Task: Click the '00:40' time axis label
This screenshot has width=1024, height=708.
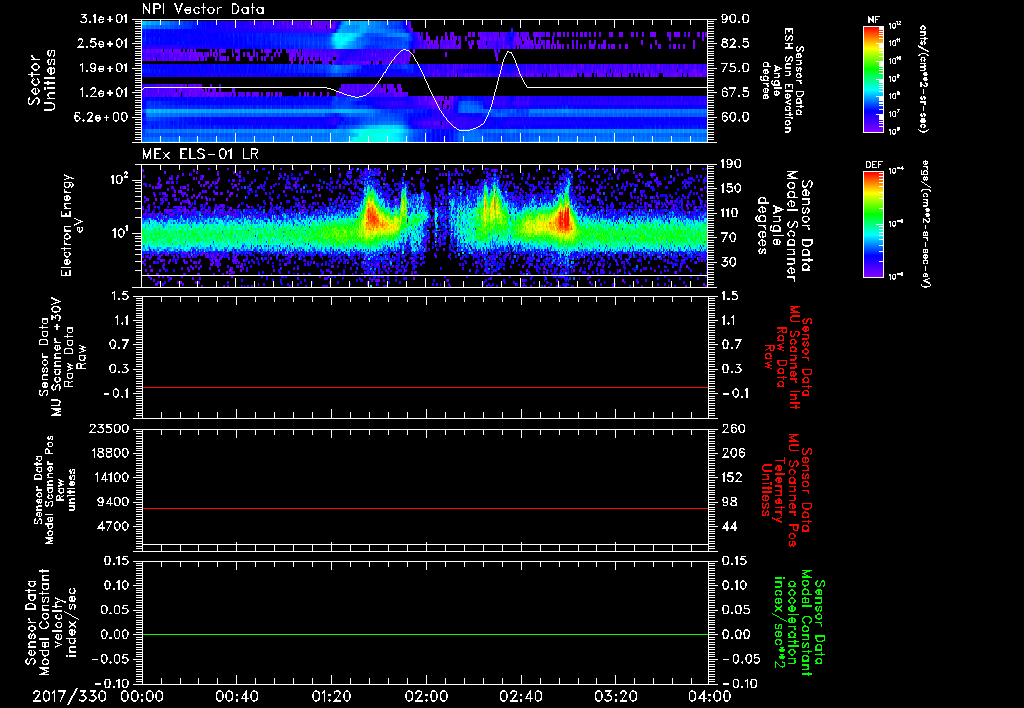Action: pyautogui.click(x=236, y=697)
